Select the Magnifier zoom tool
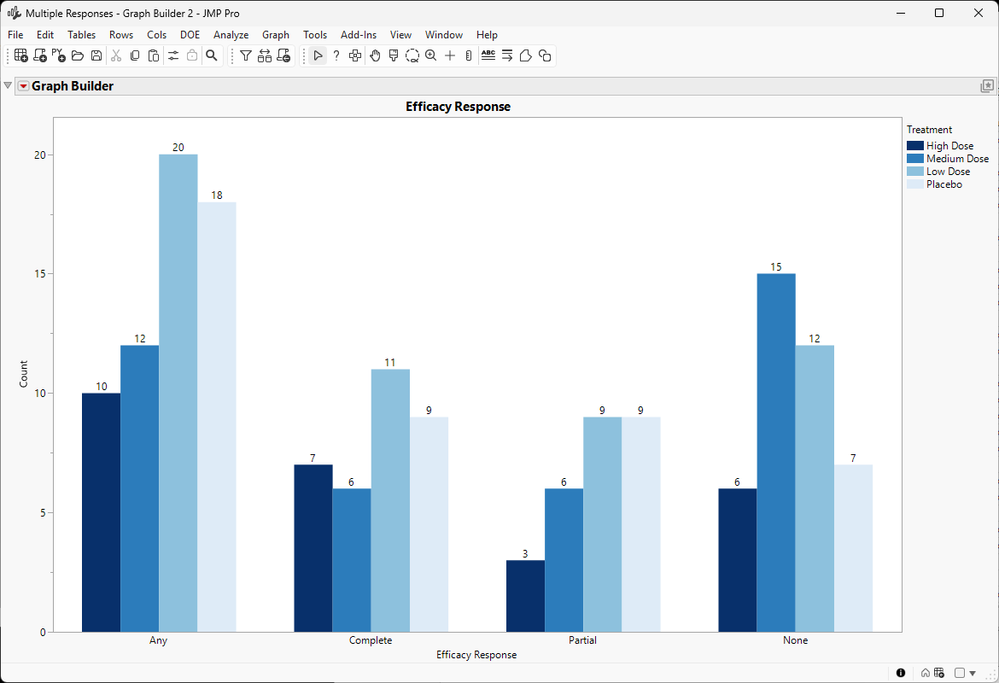The height and width of the screenshot is (683, 999). [x=431, y=56]
